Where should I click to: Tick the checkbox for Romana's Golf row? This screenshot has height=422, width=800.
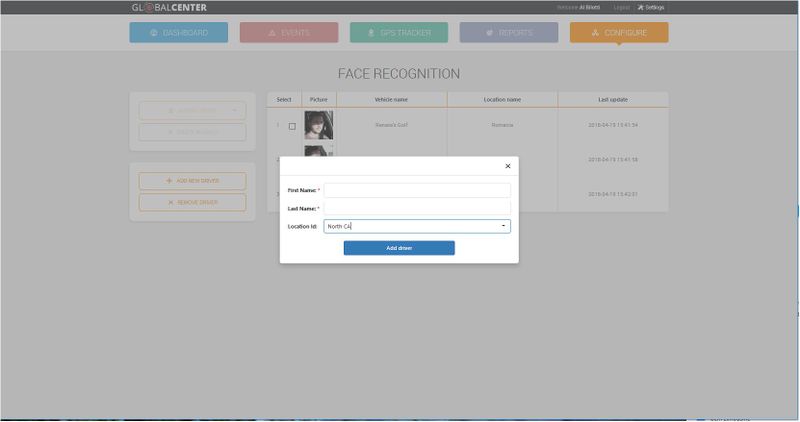pyautogui.click(x=292, y=126)
